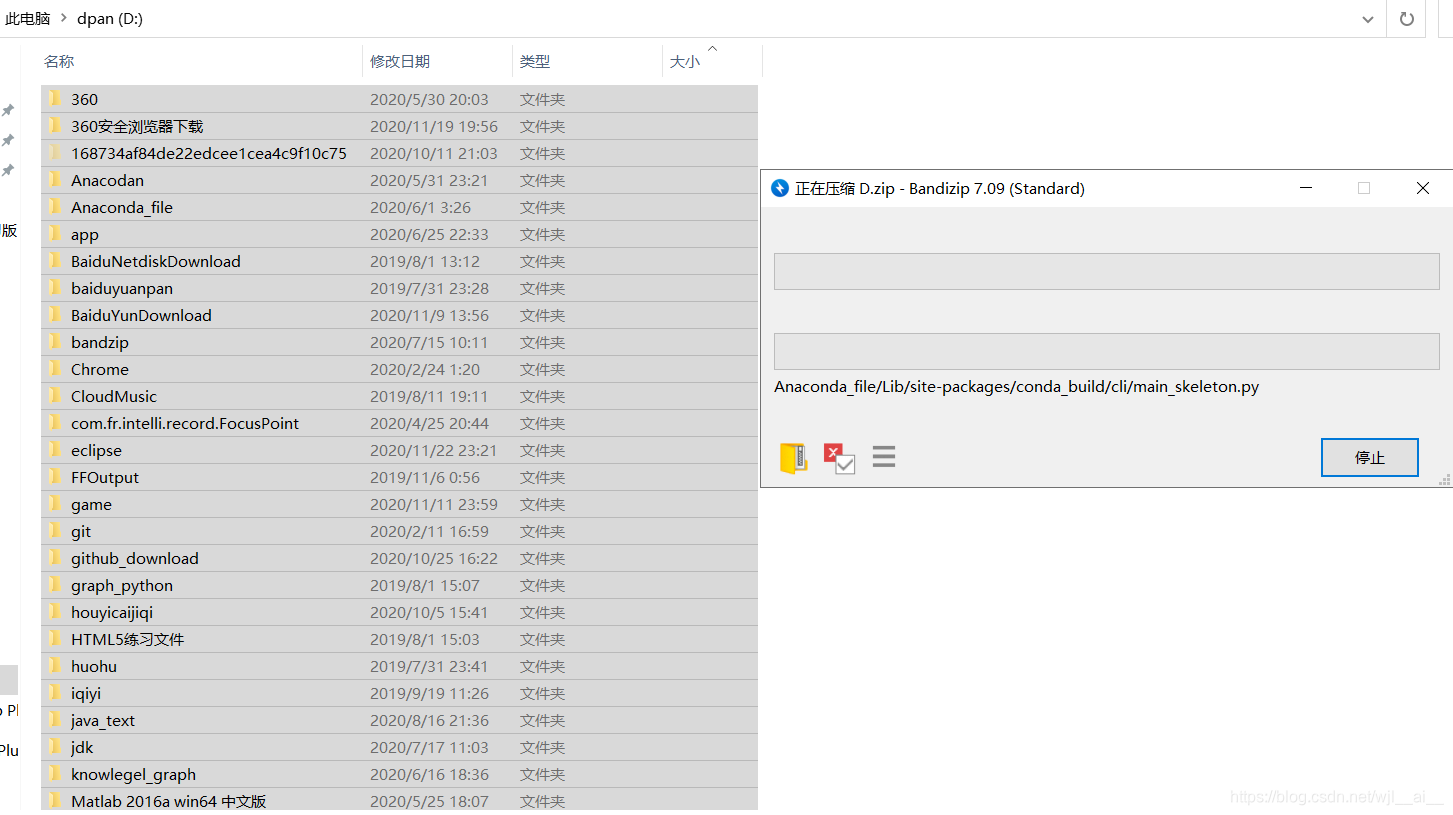Viewport: 1453px width, 815px height.
Task: Click the lower progress bar in Bandizip
Action: [1106, 351]
